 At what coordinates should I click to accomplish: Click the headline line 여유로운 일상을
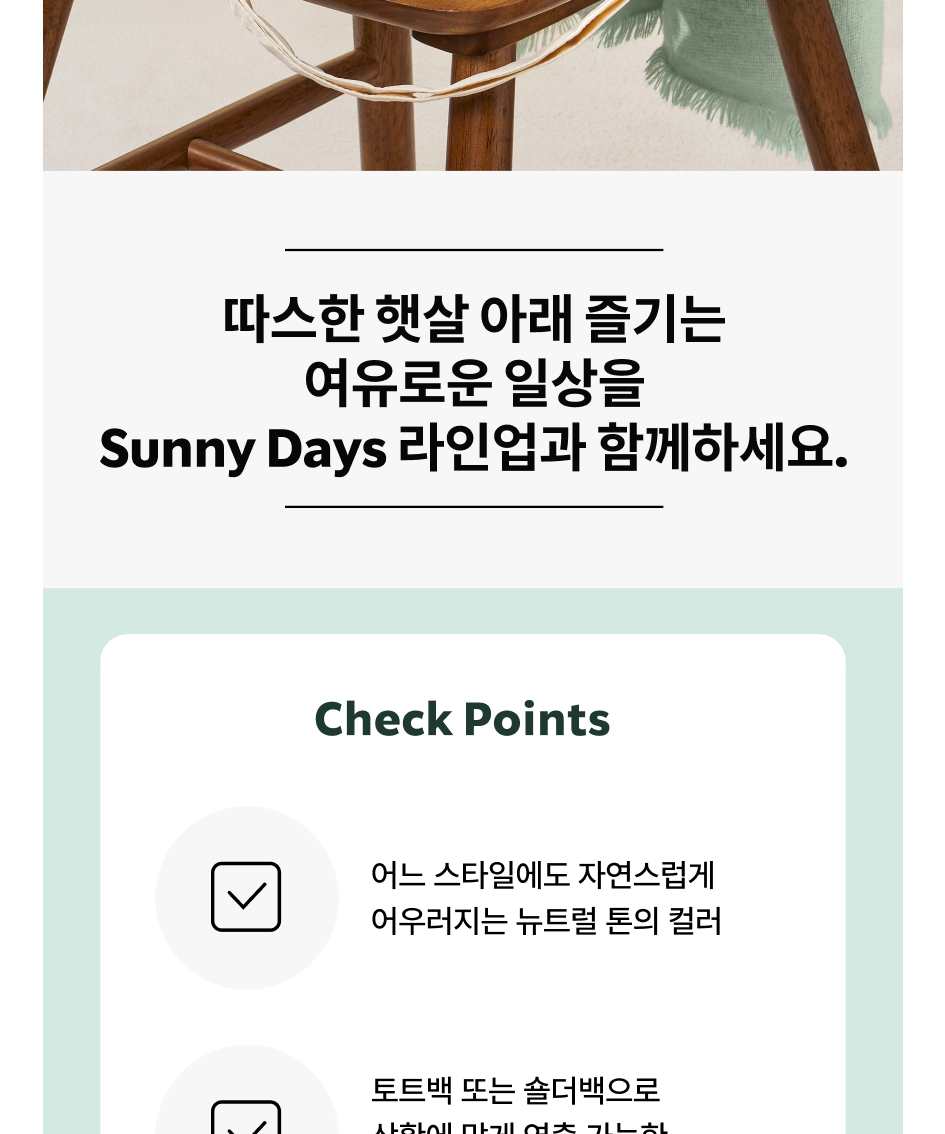[474, 383]
